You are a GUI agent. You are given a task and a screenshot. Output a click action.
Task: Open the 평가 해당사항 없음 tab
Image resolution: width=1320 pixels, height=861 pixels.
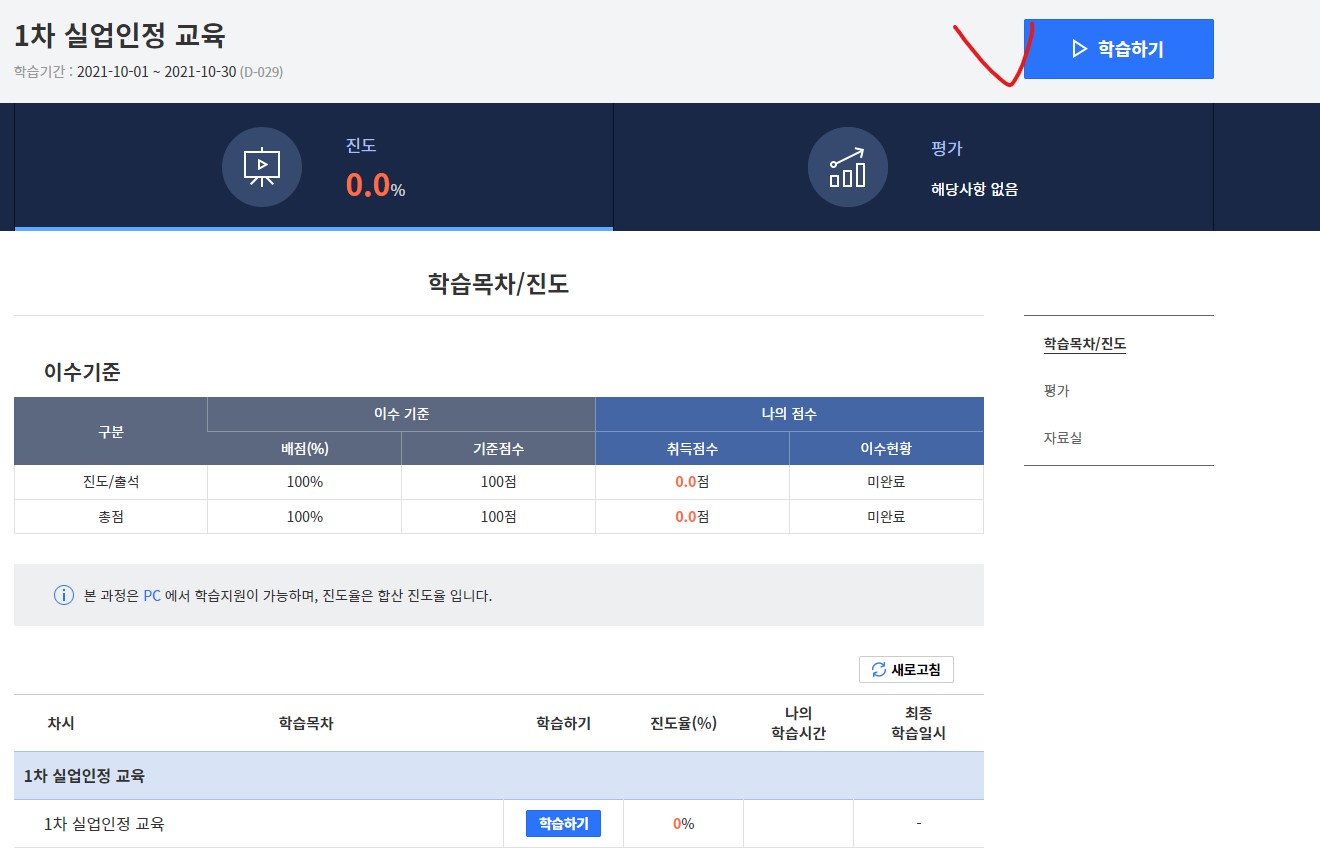click(x=913, y=167)
